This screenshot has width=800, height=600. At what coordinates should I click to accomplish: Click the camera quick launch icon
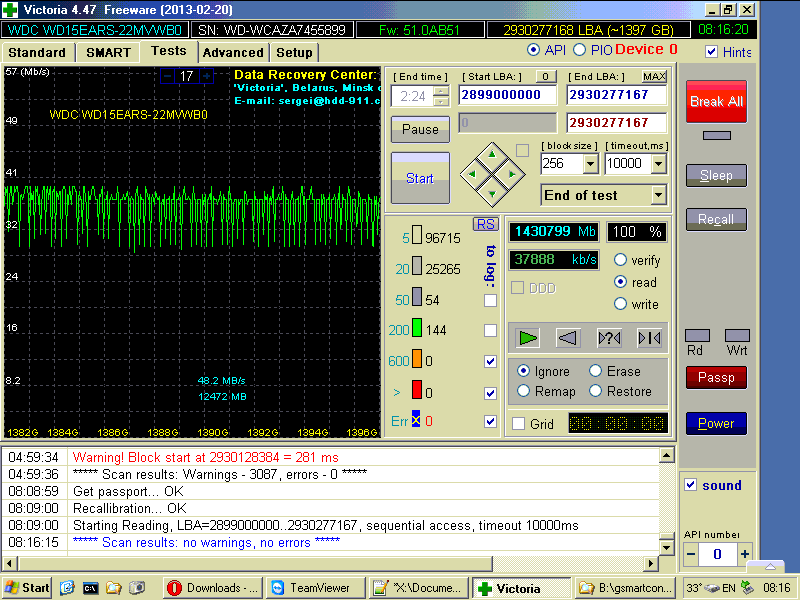pos(136,588)
